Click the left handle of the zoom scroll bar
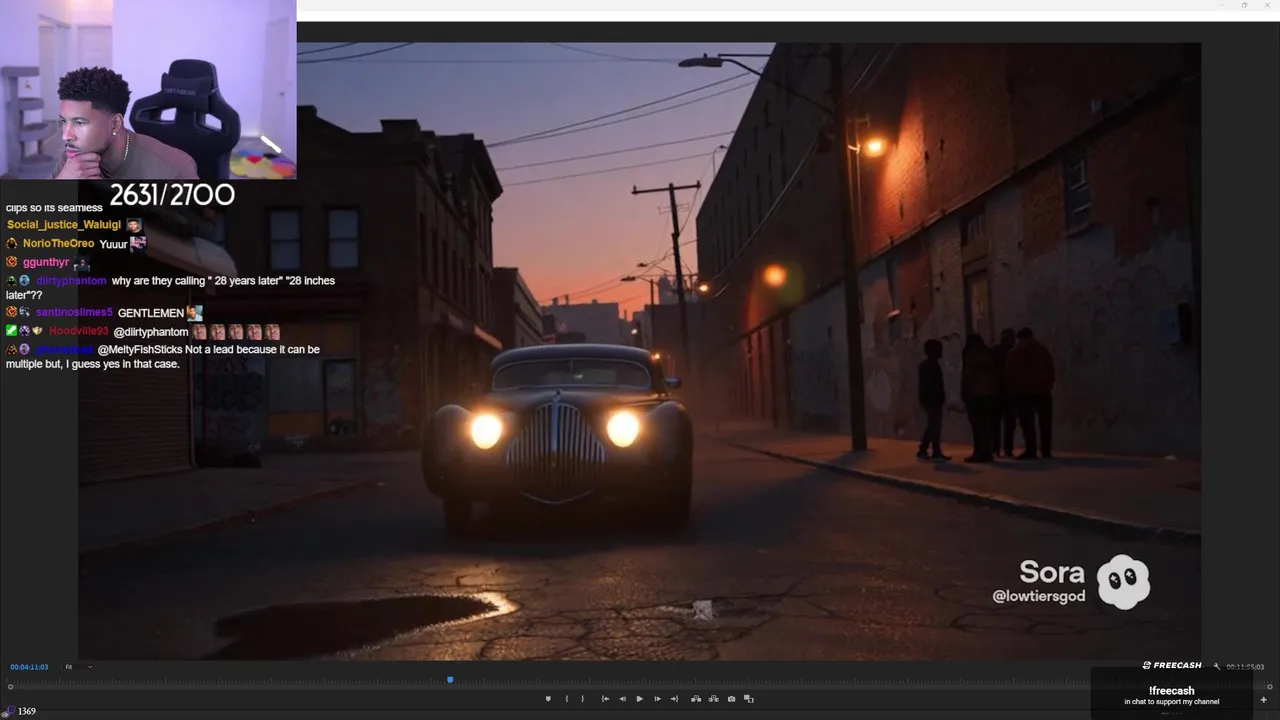The image size is (1280, 720). pyautogui.click(x=10, y=687)
